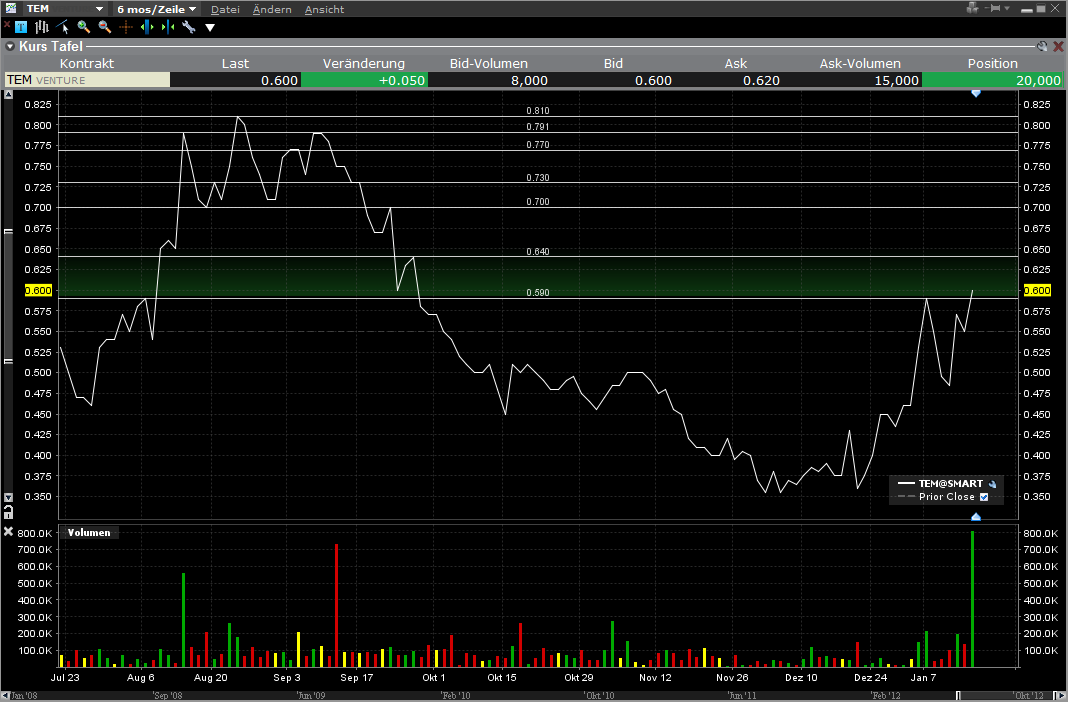Toggle the Prior Close checkbox
This screenshot has height=702, width=1068.
(x=984, y=497)
